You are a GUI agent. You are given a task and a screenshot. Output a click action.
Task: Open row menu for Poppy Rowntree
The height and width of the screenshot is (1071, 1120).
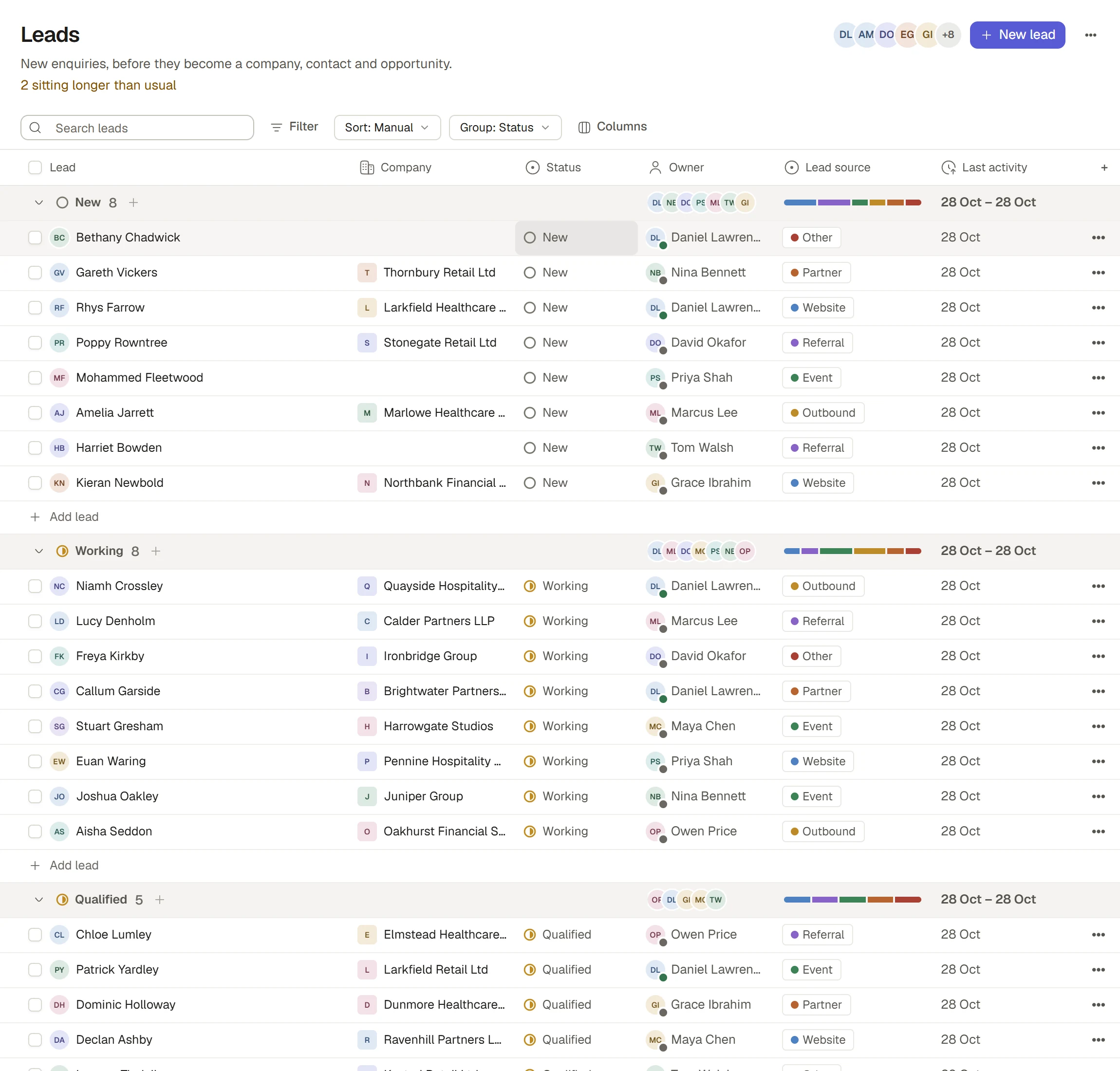pyautogui.click(x=1098, y=343)
